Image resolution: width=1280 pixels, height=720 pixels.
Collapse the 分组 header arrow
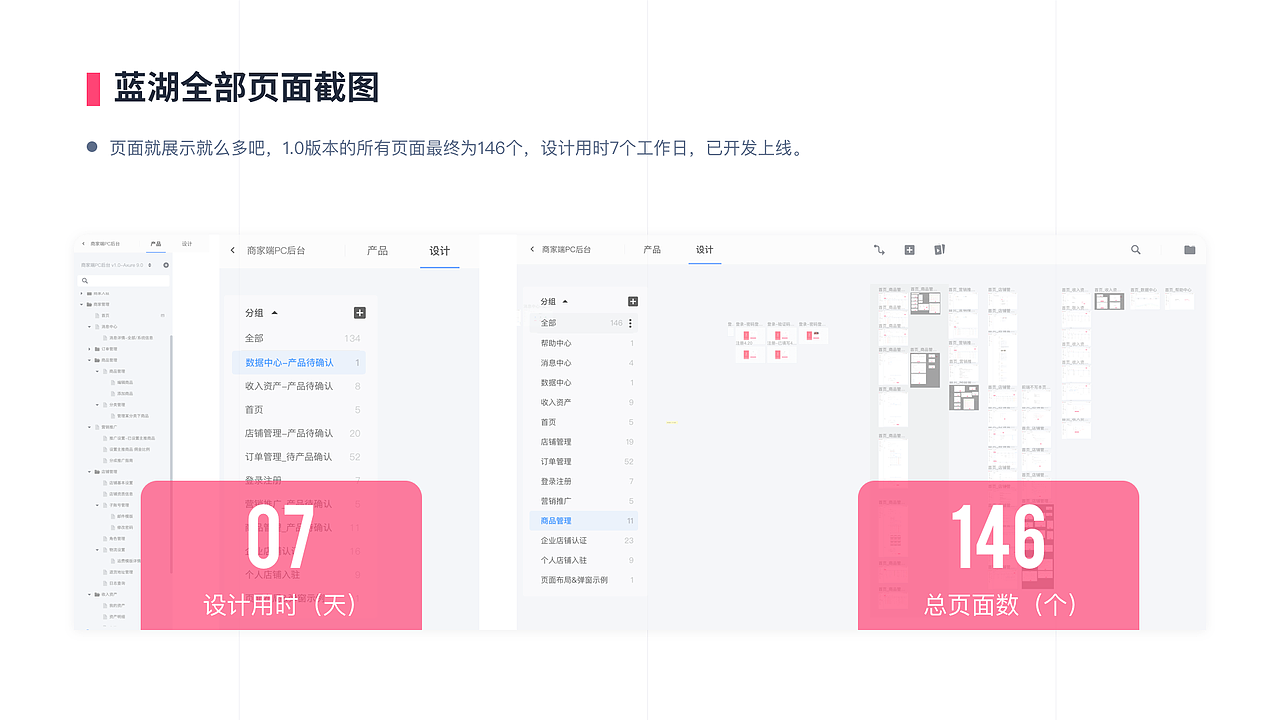click(567, 301)
